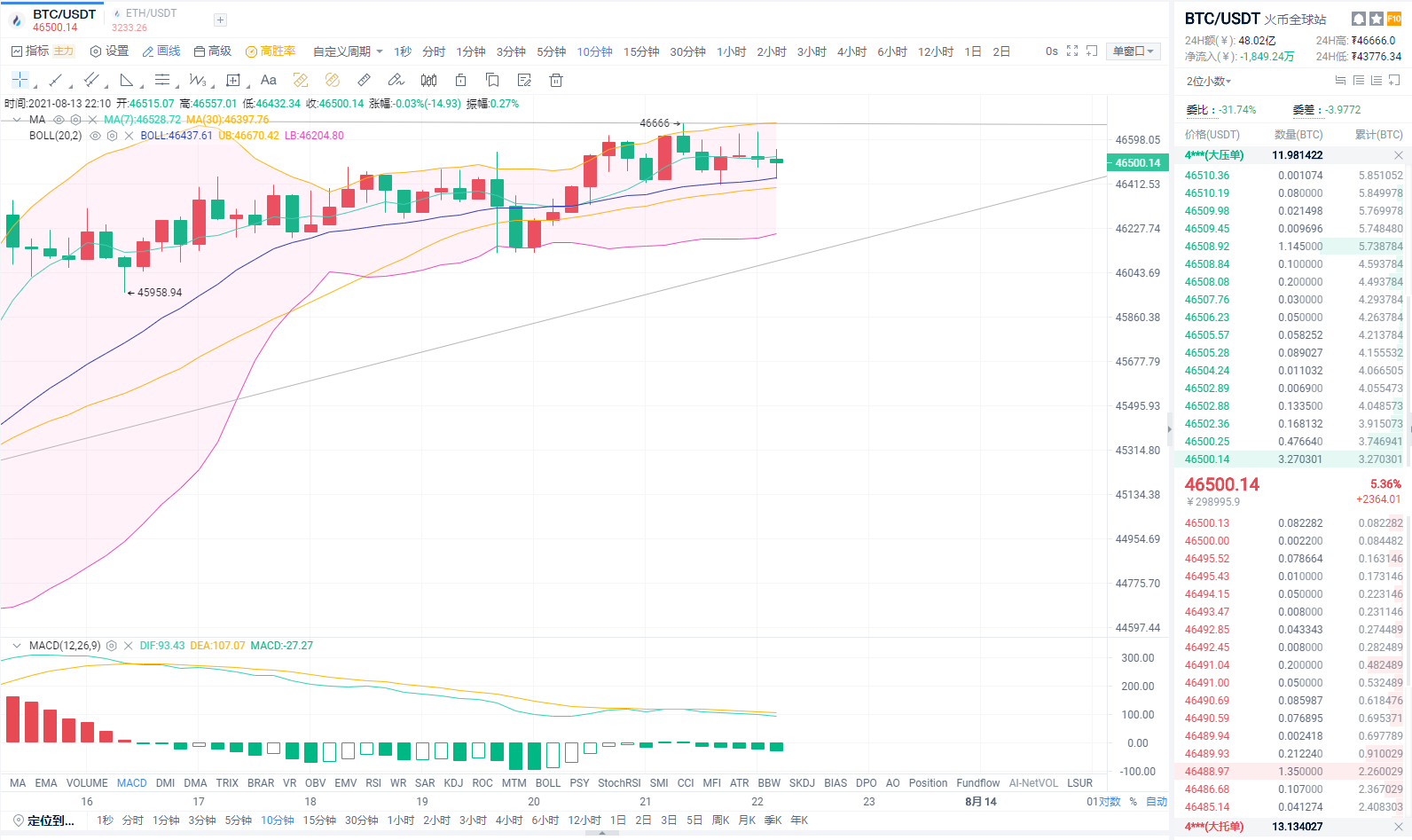
Task: Open MA indicator settings gear
Action: pos(75,120)
